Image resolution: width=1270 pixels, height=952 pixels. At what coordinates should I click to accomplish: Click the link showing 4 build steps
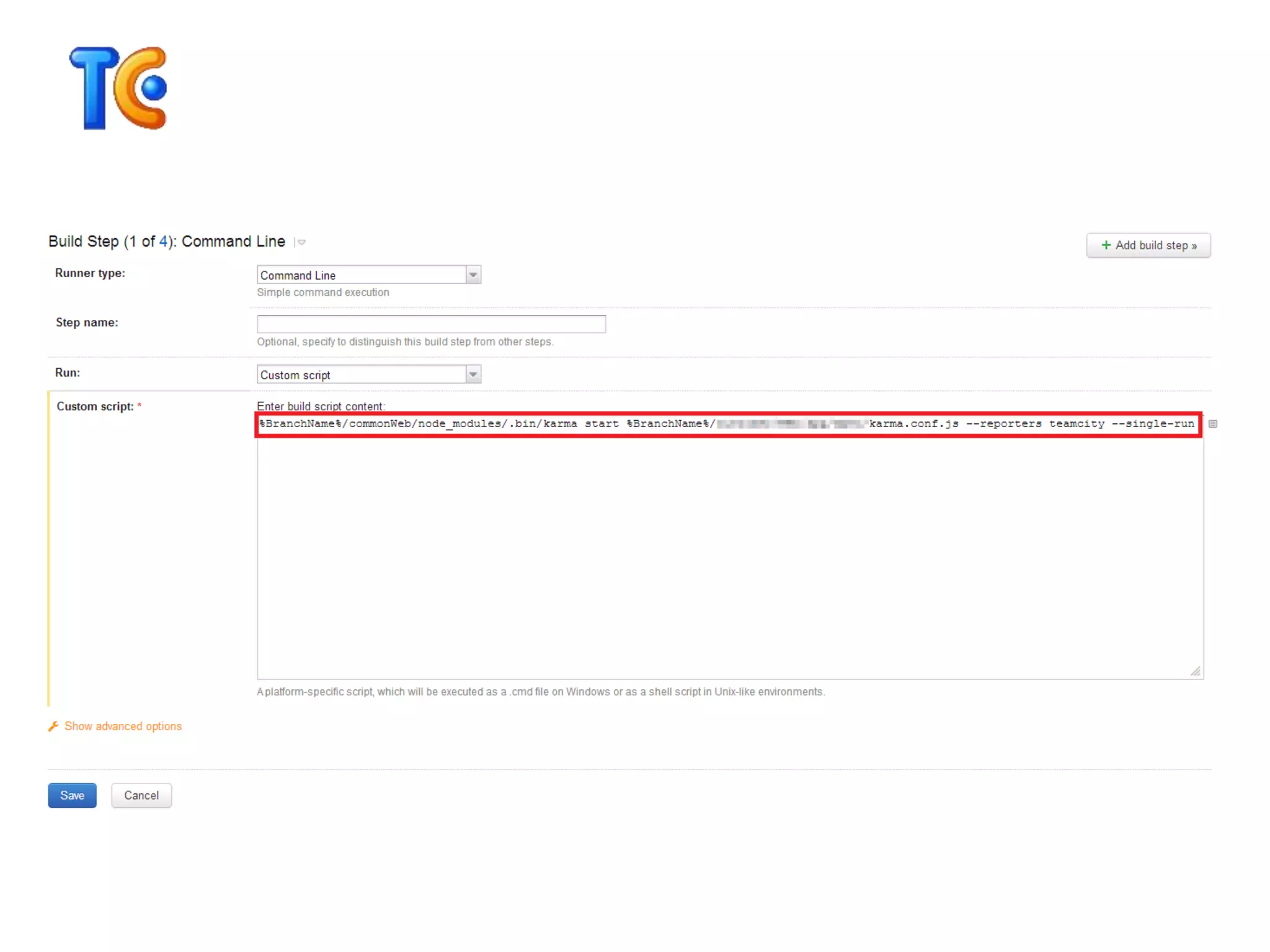click(x=163, y=242)
